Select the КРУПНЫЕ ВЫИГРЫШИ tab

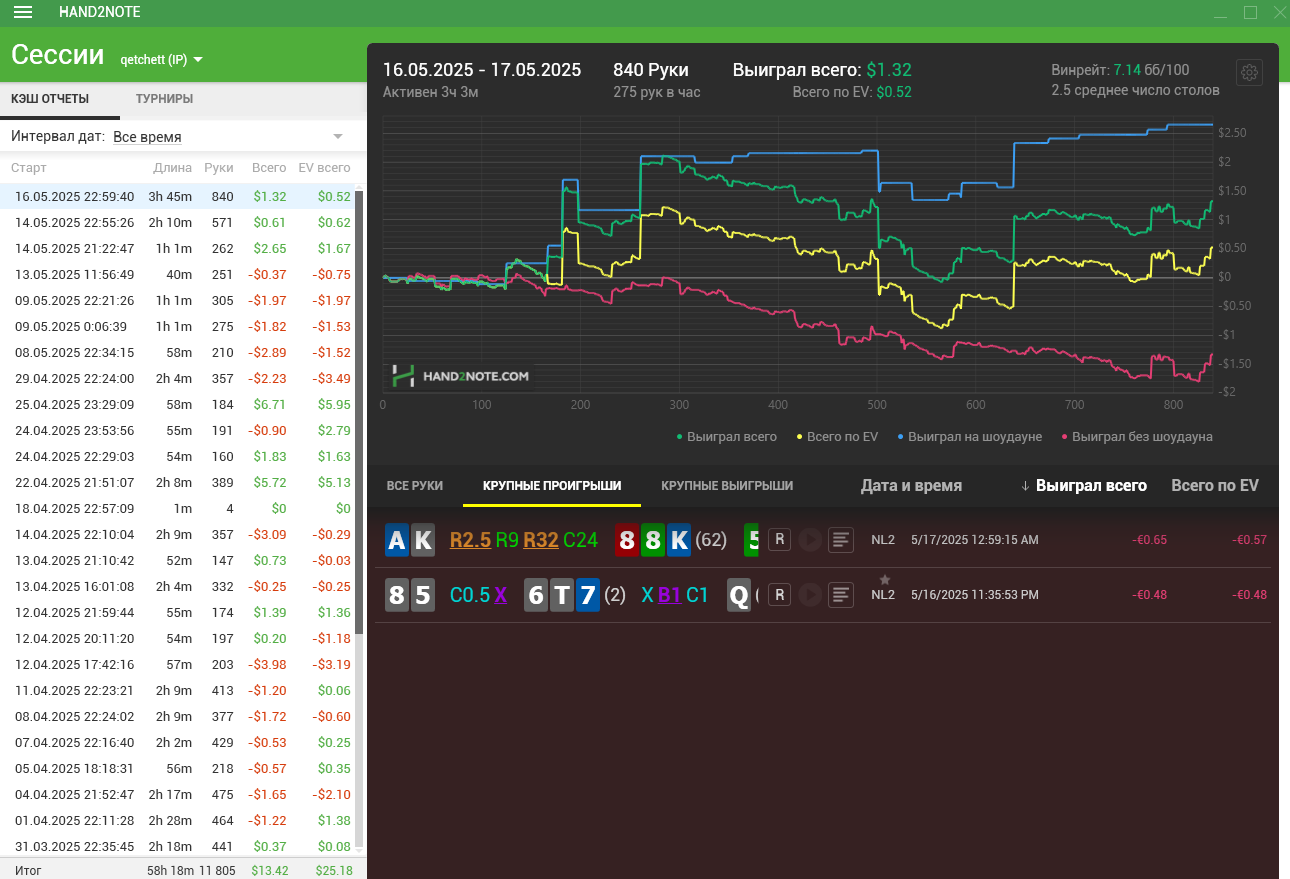(727, 486)
